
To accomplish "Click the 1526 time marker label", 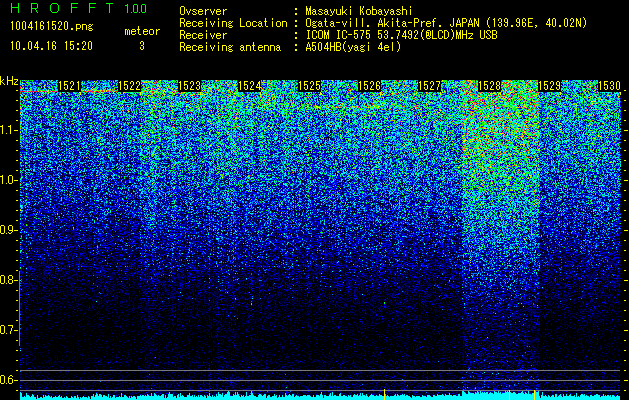I will coord(369,86).
